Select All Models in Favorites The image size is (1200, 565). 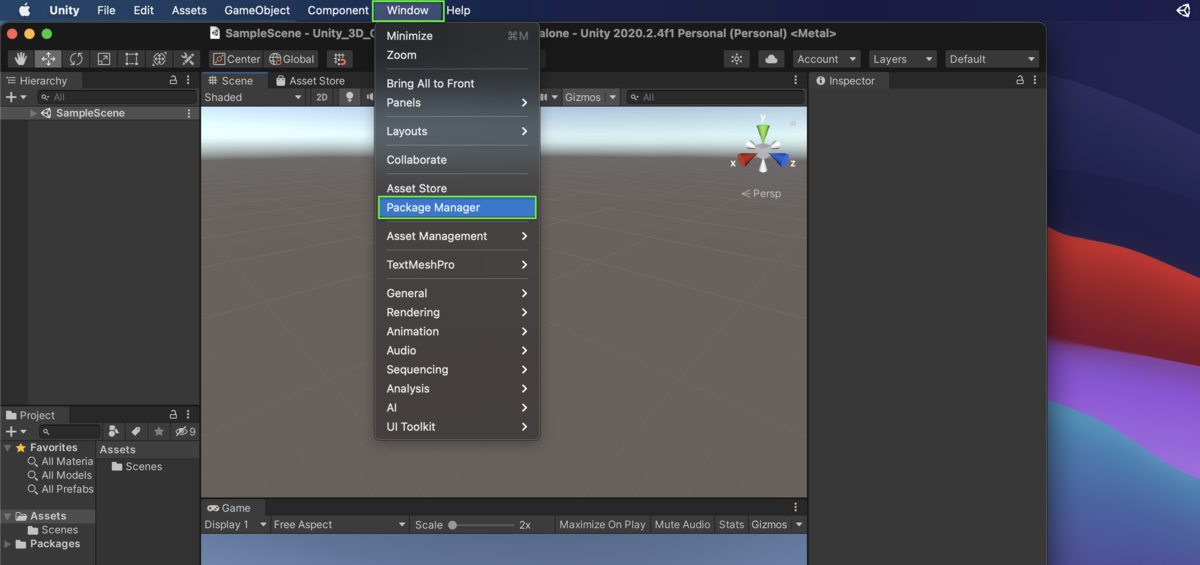click(60, 475)
